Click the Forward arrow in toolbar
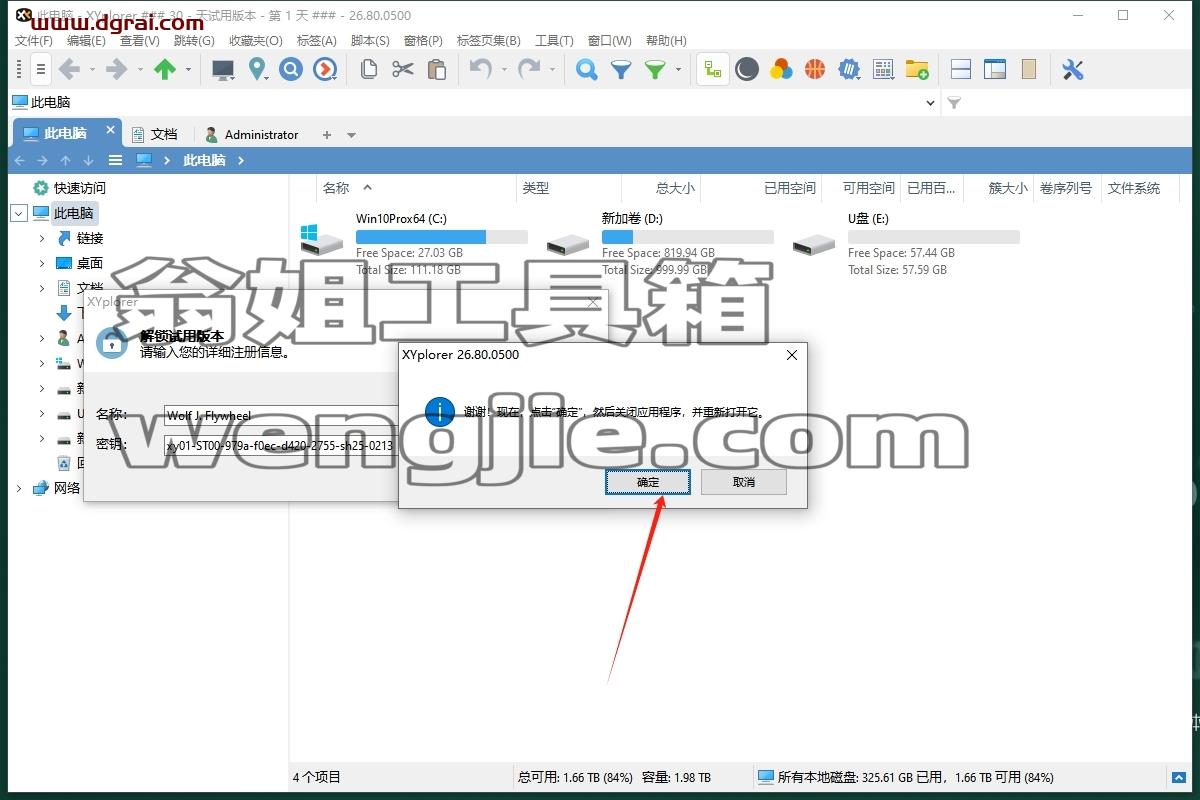Screen dimensions: 1200x800 [117, 69]
